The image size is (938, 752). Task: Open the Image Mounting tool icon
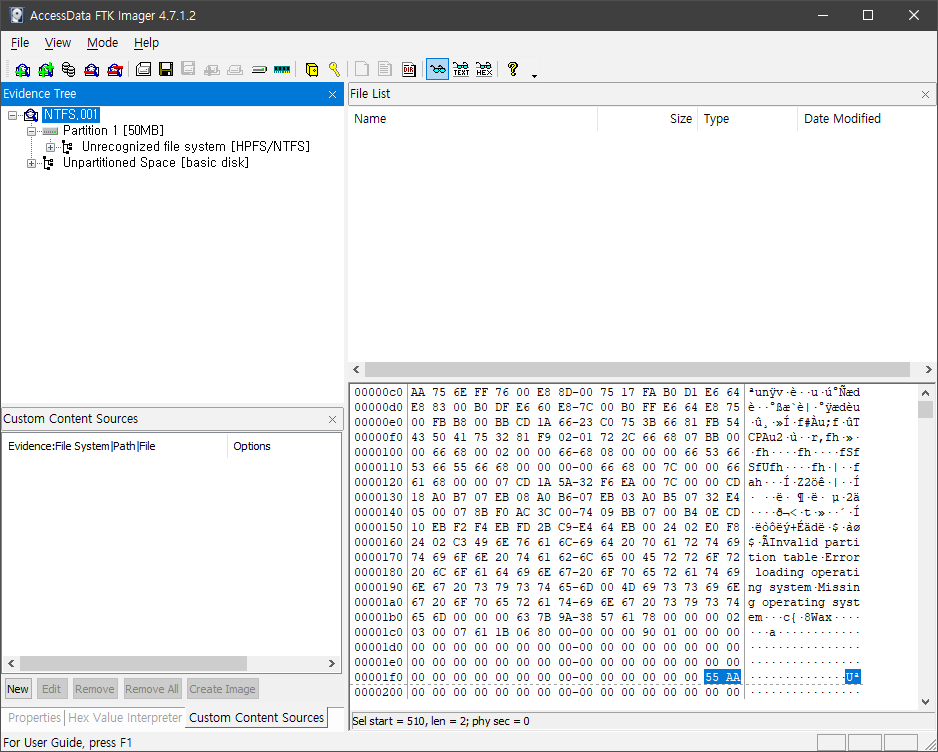click(x=69, y=69)
